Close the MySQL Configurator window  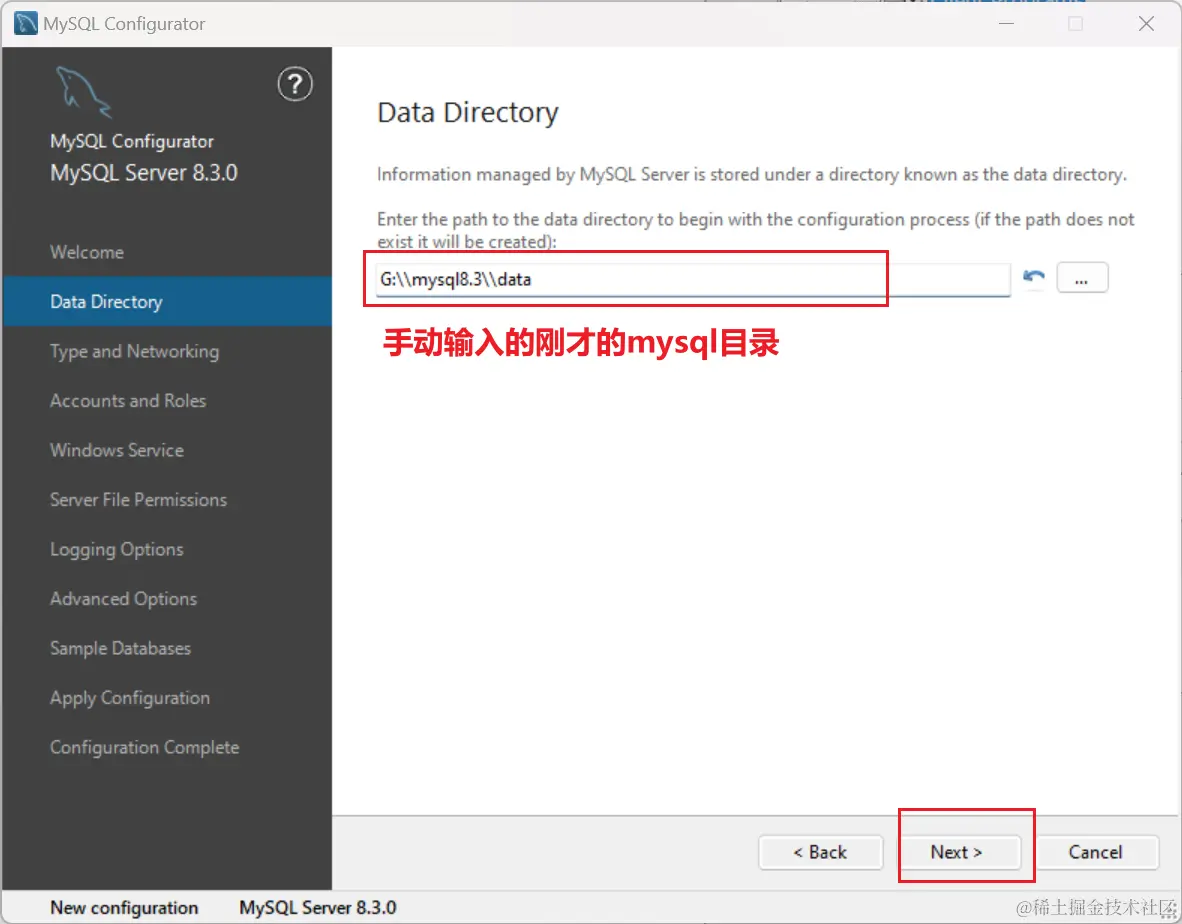click(1147, 23)
